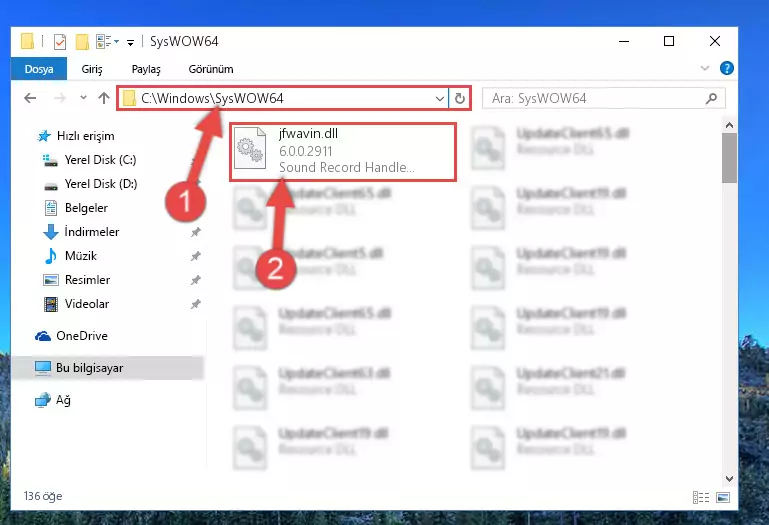769x525 pixels.
Task: Open the recent locations dropdown arrow
Action: (x=83, y=98)
